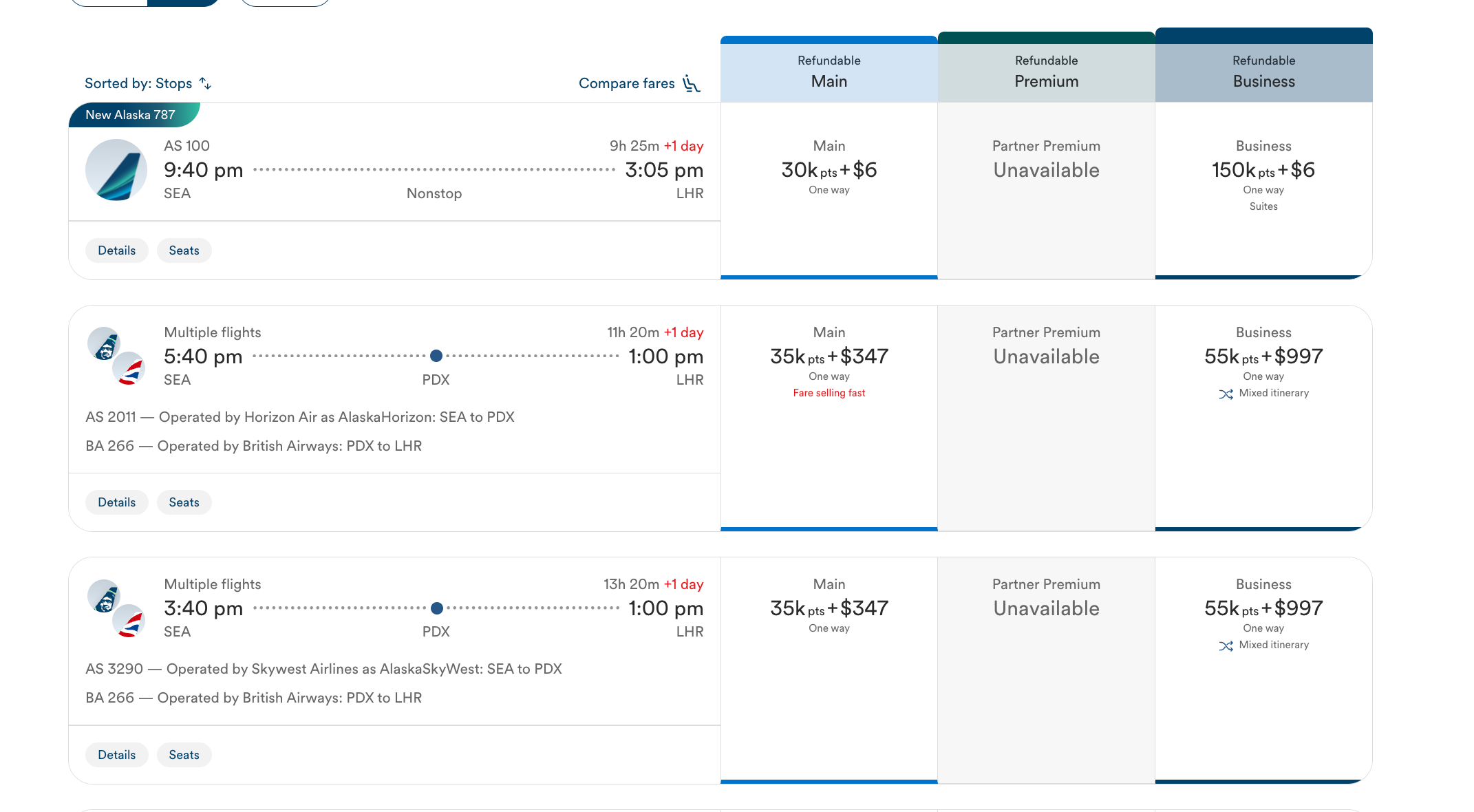The image size is (1474, 812).
Task: Click the mixed itinerary icon on 5:40 pm flight
Action: tap(1226, 394)
